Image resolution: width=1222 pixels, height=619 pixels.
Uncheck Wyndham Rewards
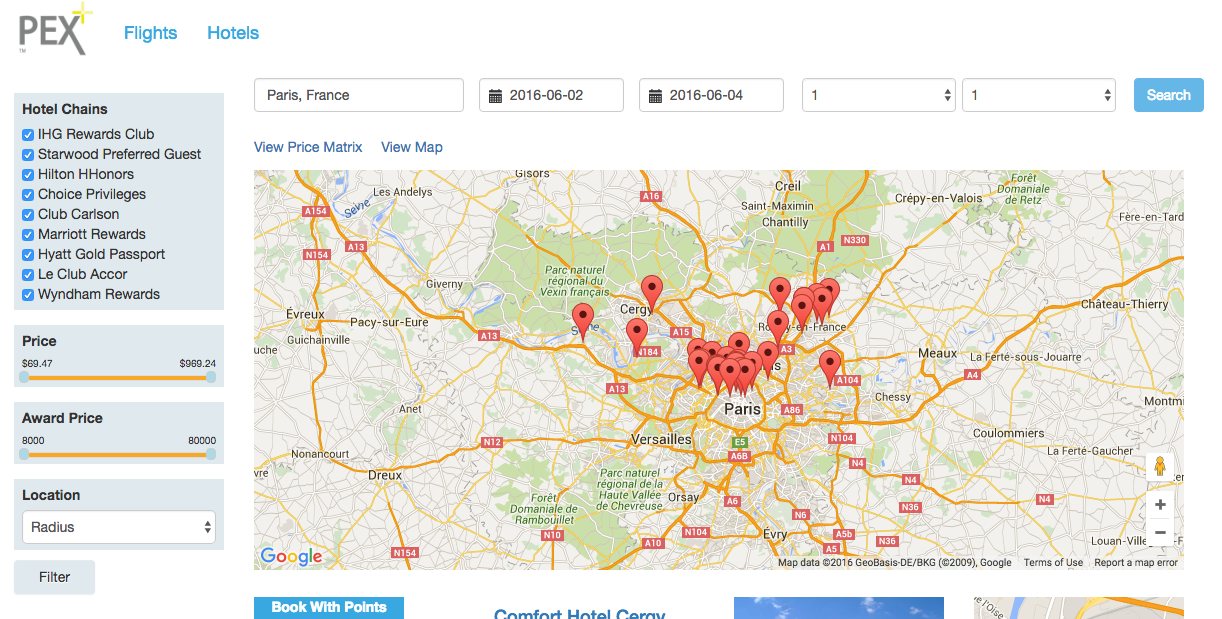click(27, 294)
